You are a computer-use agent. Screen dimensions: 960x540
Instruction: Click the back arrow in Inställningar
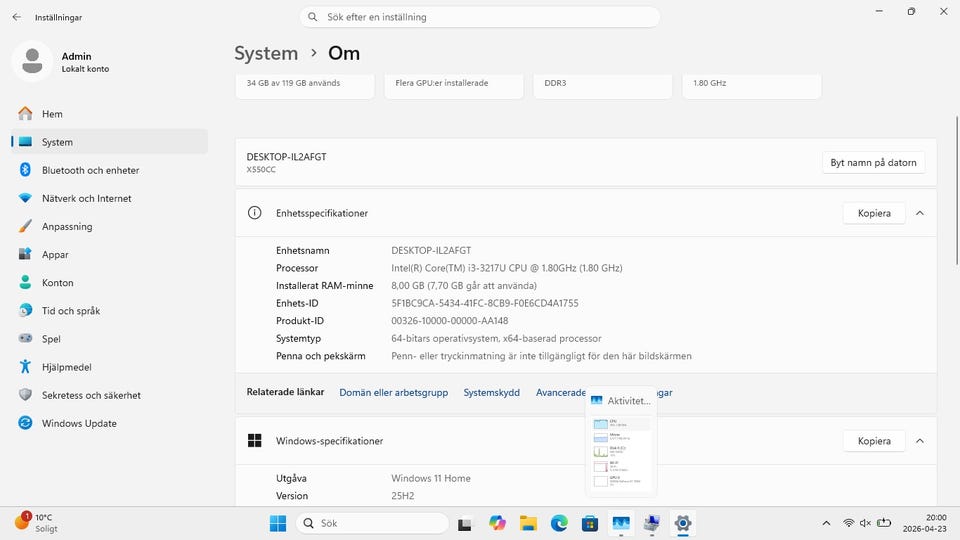point(16,17)
